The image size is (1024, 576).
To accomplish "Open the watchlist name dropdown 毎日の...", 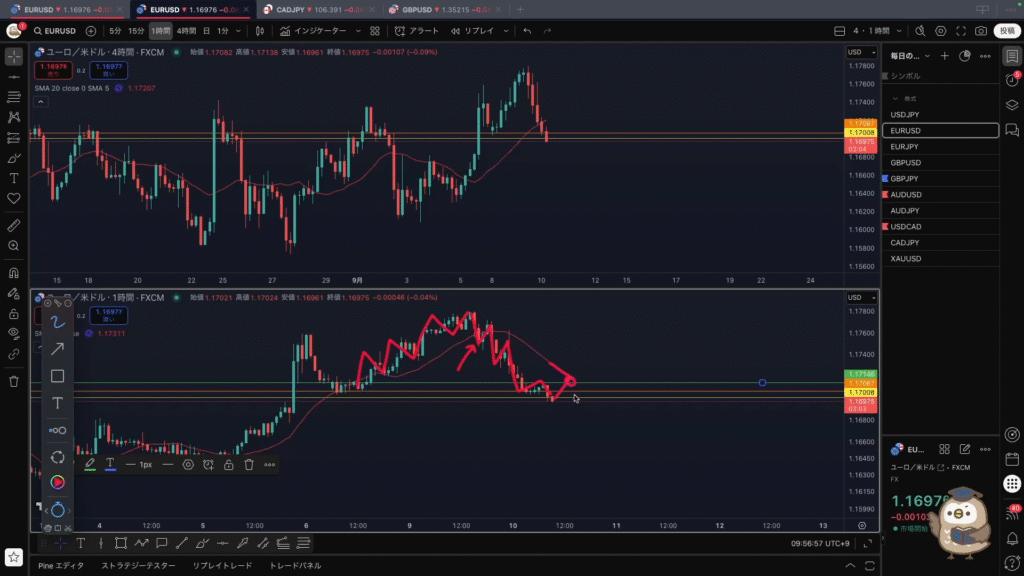I will 910,56.
